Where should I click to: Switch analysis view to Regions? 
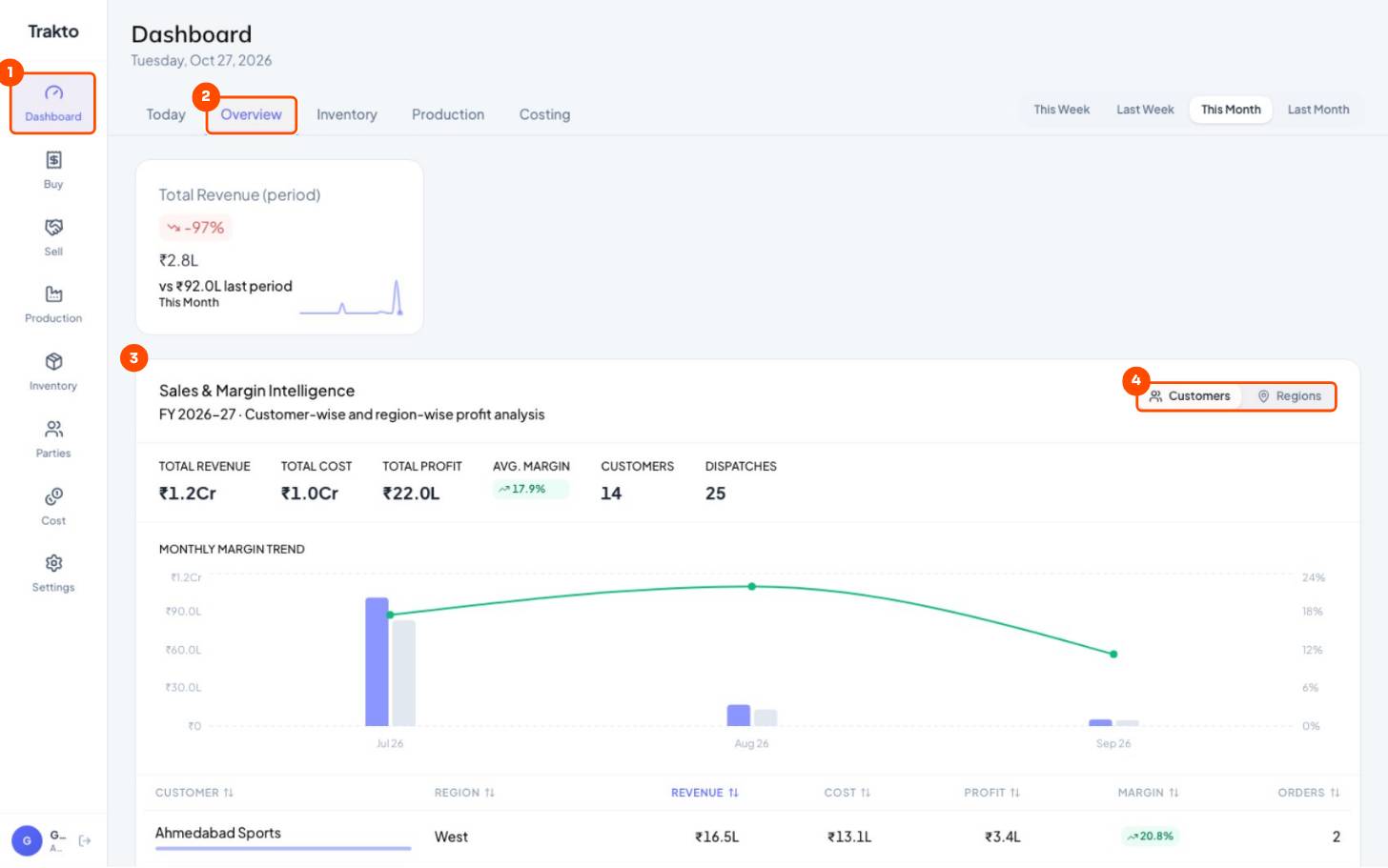[1289, 396]
